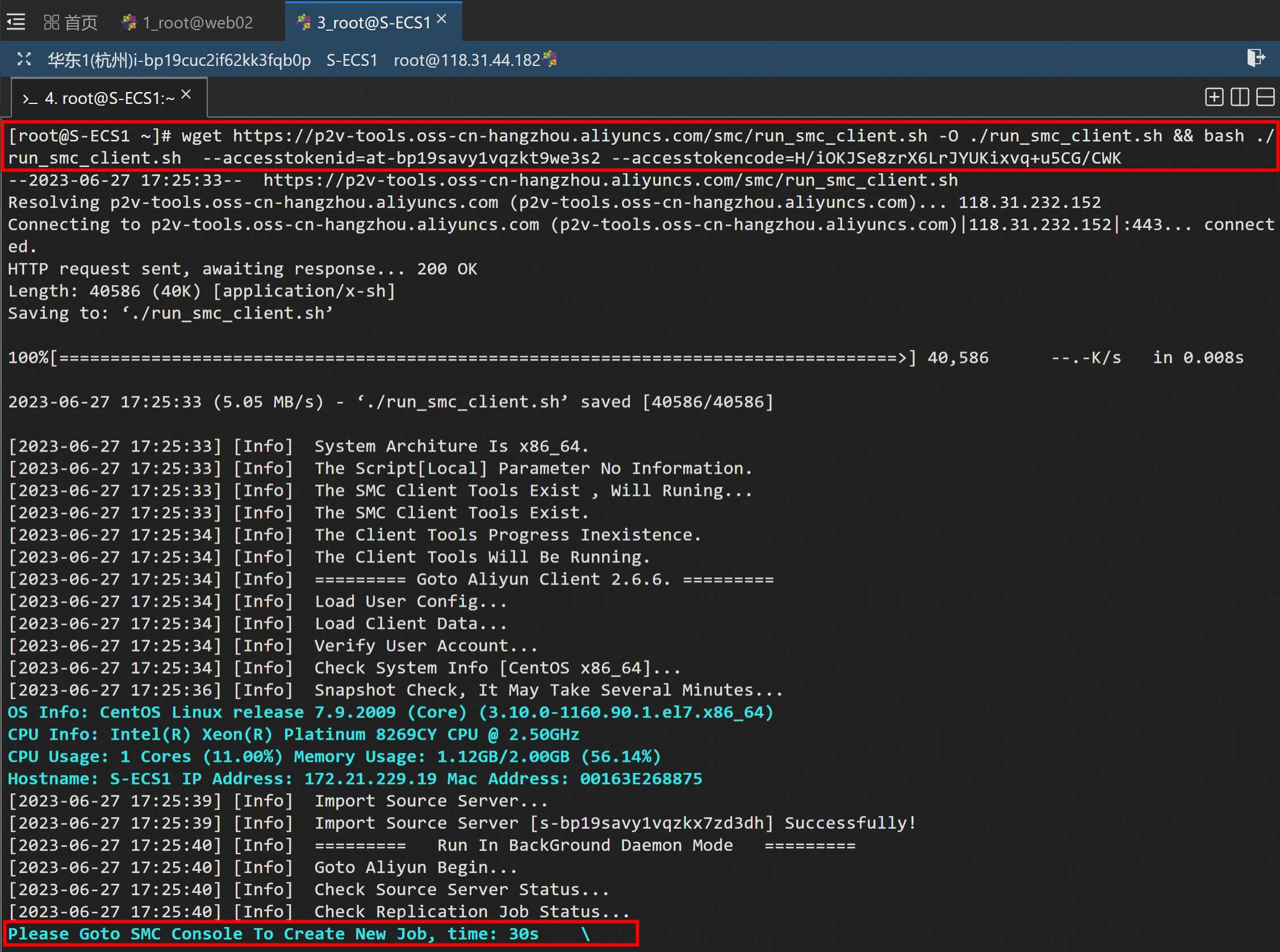Click the S-ECS1 hostname label
The height and width of the screenshot is (952, 1280).
click(x=352, y=60)
